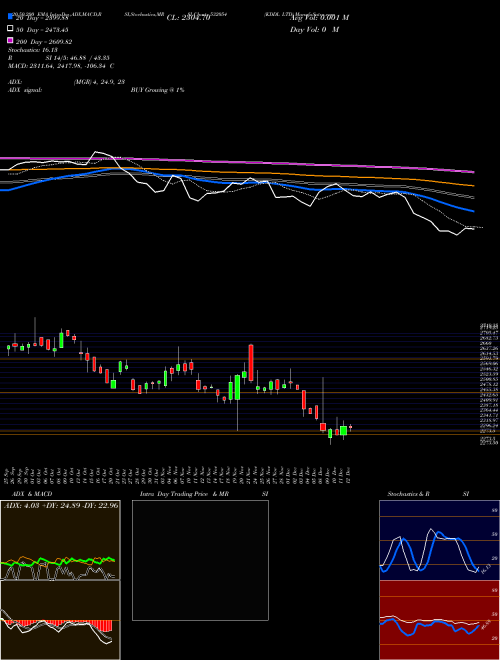Open the blue Stochastics chart panel
This screenshot has width=500, height=660.
(x=439, y=540)
